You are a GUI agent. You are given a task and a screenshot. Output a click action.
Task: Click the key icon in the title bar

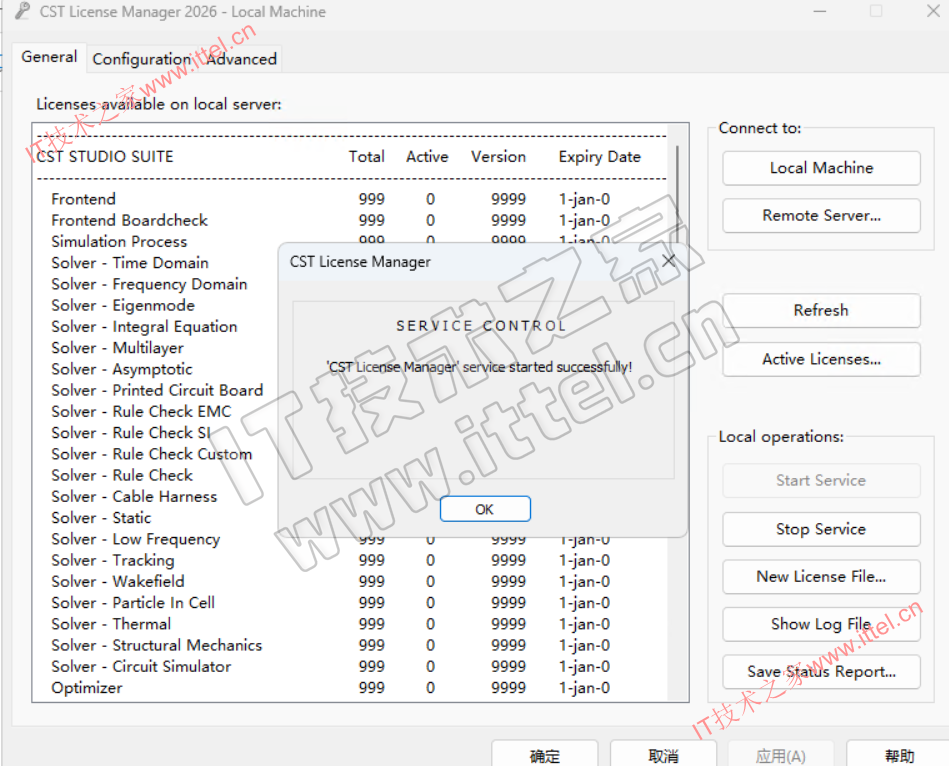point(21,12)
